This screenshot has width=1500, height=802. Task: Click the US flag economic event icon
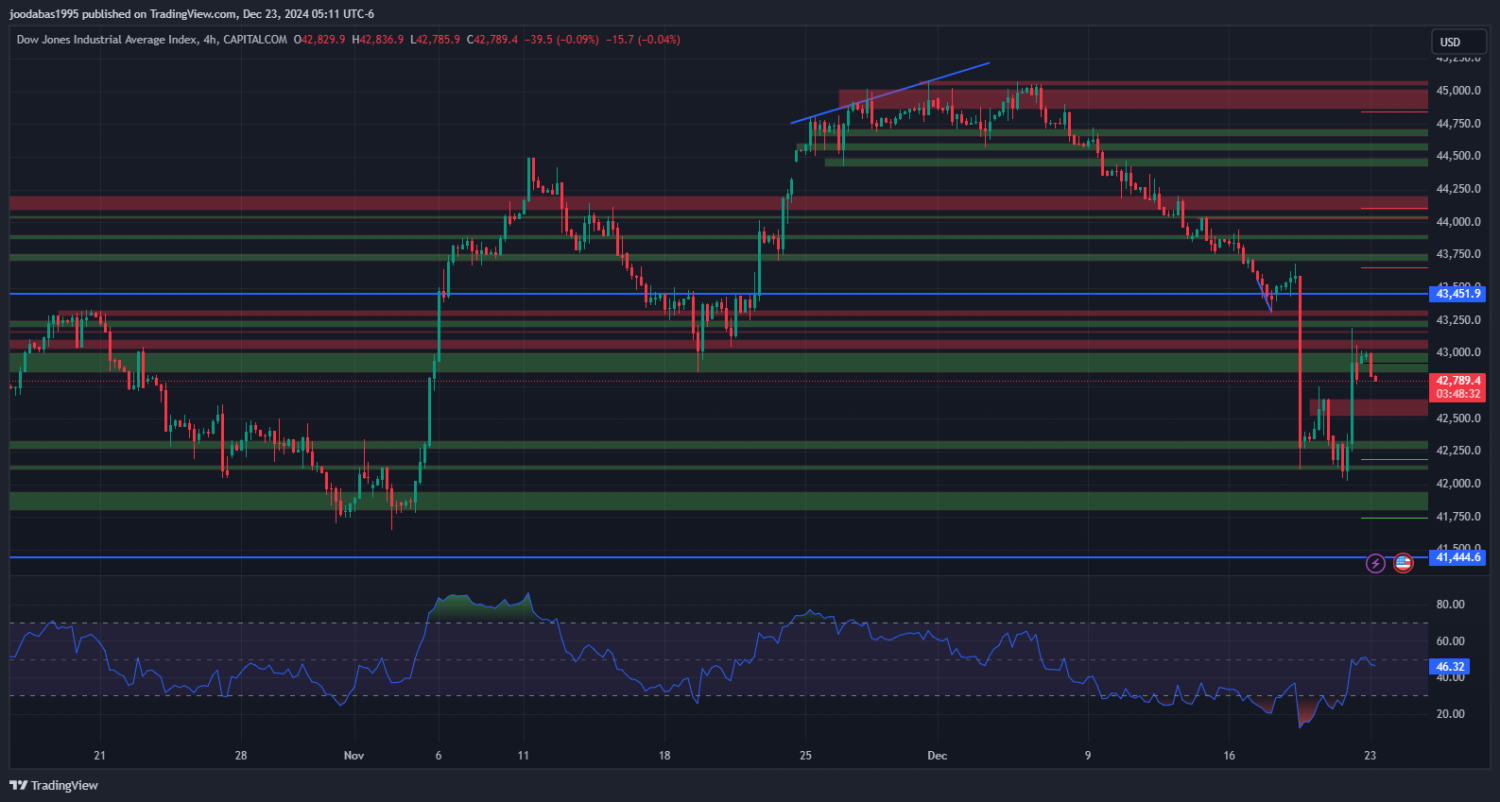1403,563
